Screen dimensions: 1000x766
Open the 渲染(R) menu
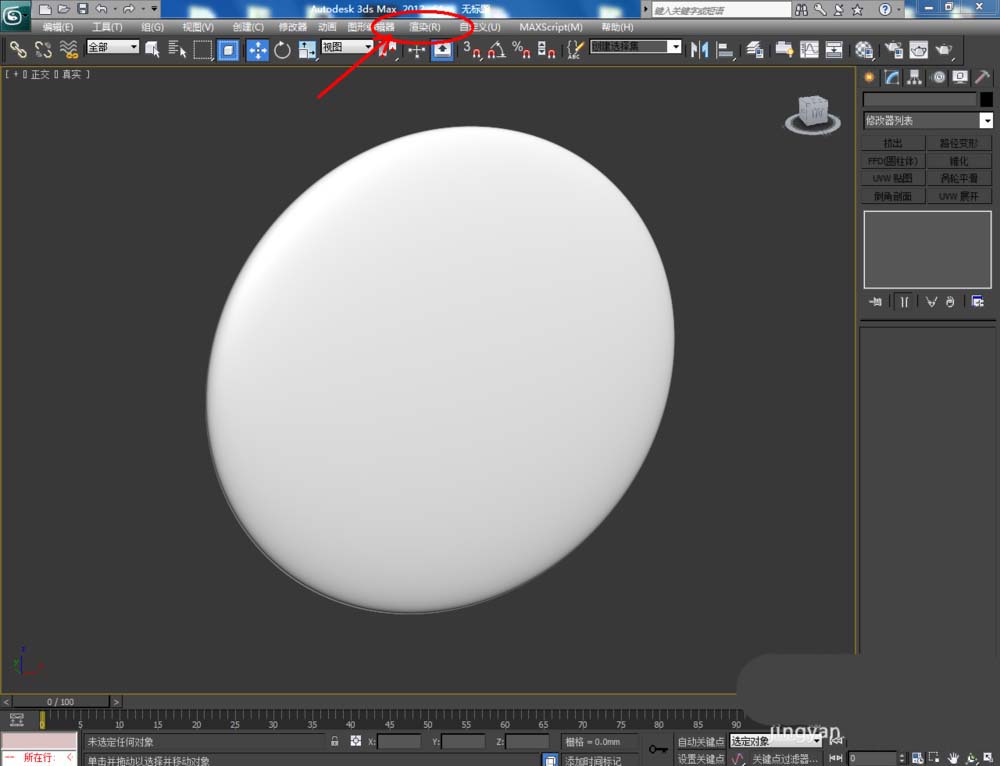tap(425, 27)
